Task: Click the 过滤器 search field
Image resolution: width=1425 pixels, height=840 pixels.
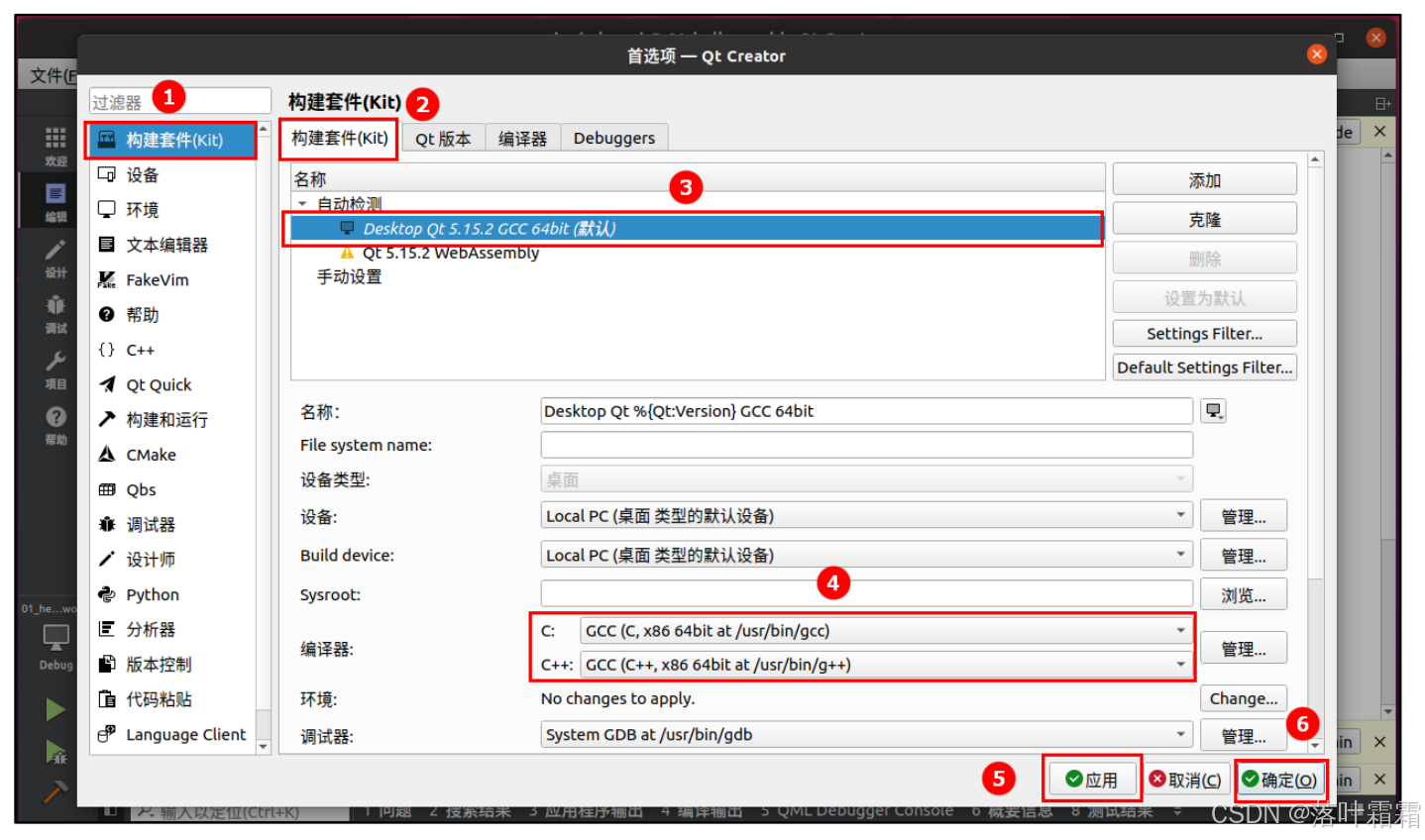Action: (x=180, y=101)
